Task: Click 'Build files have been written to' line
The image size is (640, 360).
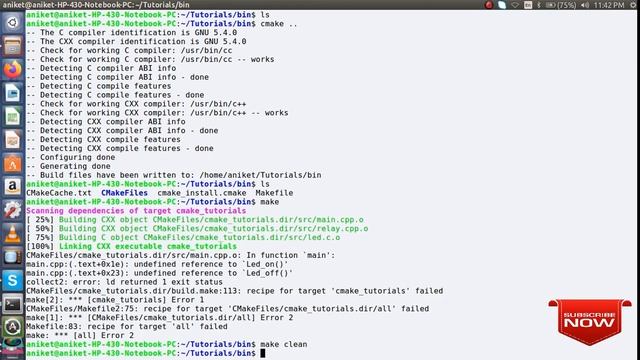Action: (x=174, y=175)
